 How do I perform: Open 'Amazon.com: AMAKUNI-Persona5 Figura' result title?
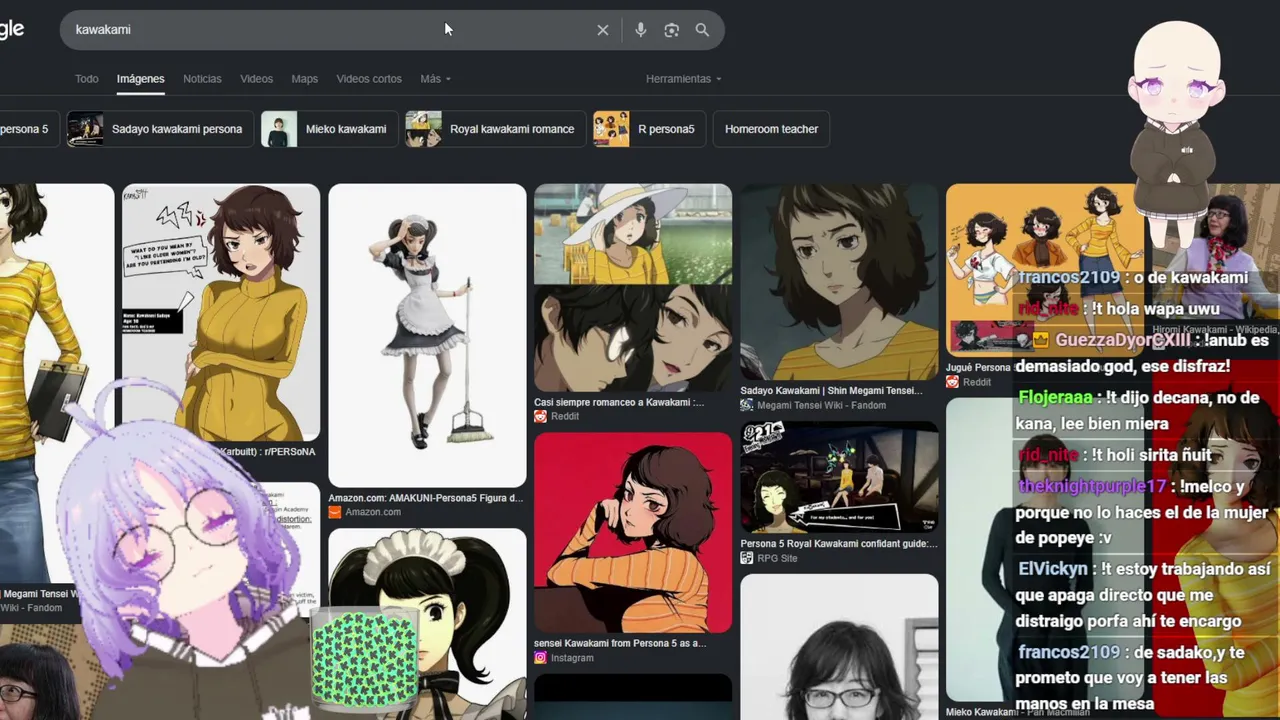pos(426,498)
